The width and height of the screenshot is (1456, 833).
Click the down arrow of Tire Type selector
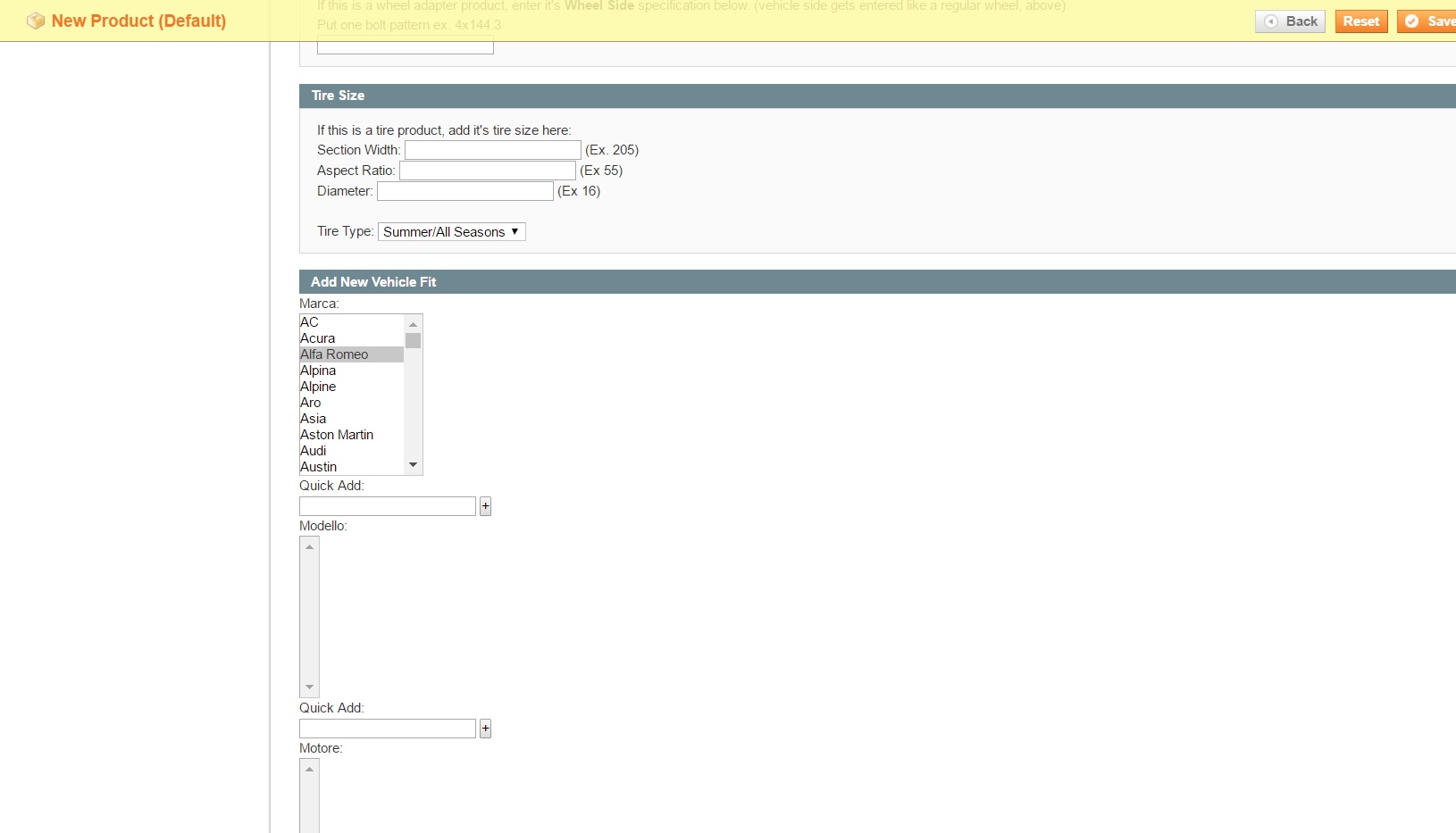pyautogui.click(x=515, y=231)
